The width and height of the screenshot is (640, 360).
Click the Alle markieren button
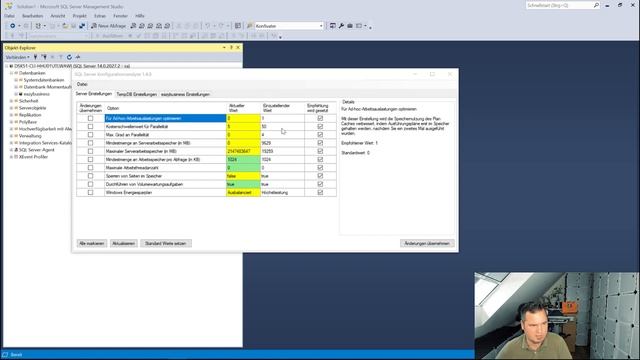pyautogui.click(x=91, y=243)
